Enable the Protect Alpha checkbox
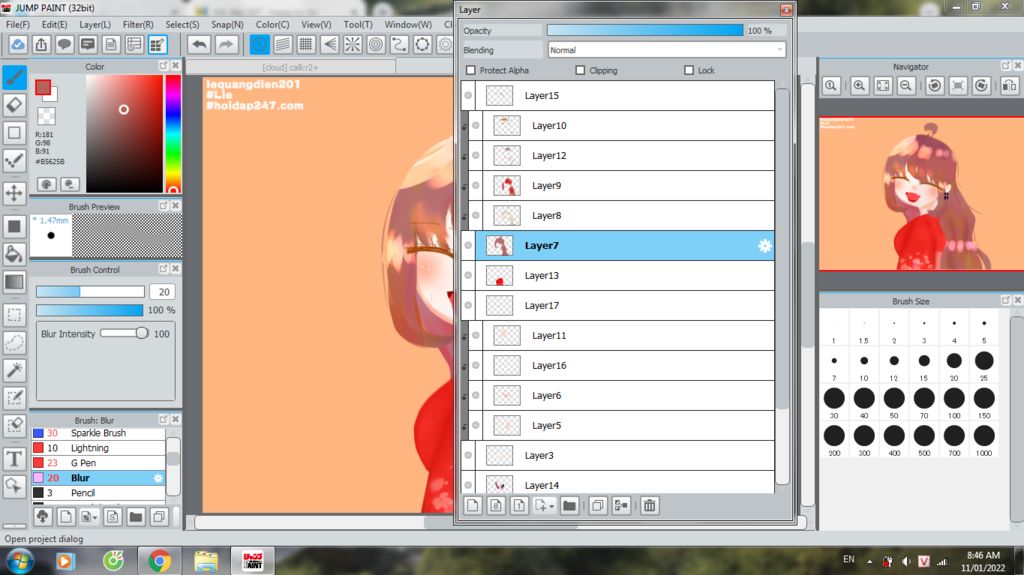1024x575 pixels. click(471, 70)
